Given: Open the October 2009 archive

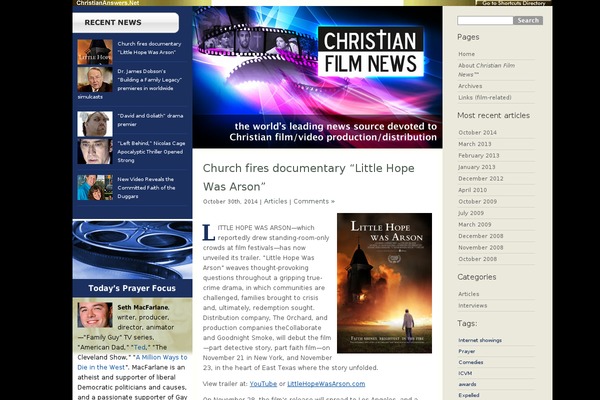Looking at the screenshot, I should [x=478, y=201].
